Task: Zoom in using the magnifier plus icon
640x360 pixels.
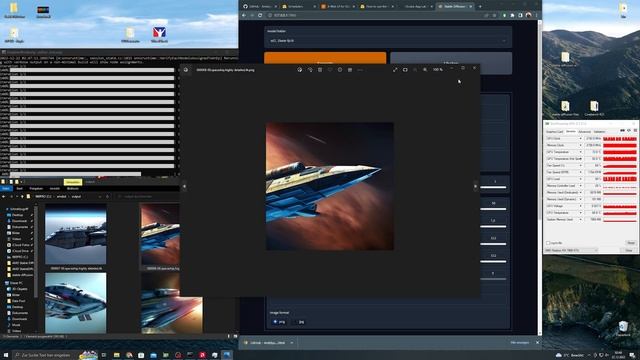Action: point(425,70)
